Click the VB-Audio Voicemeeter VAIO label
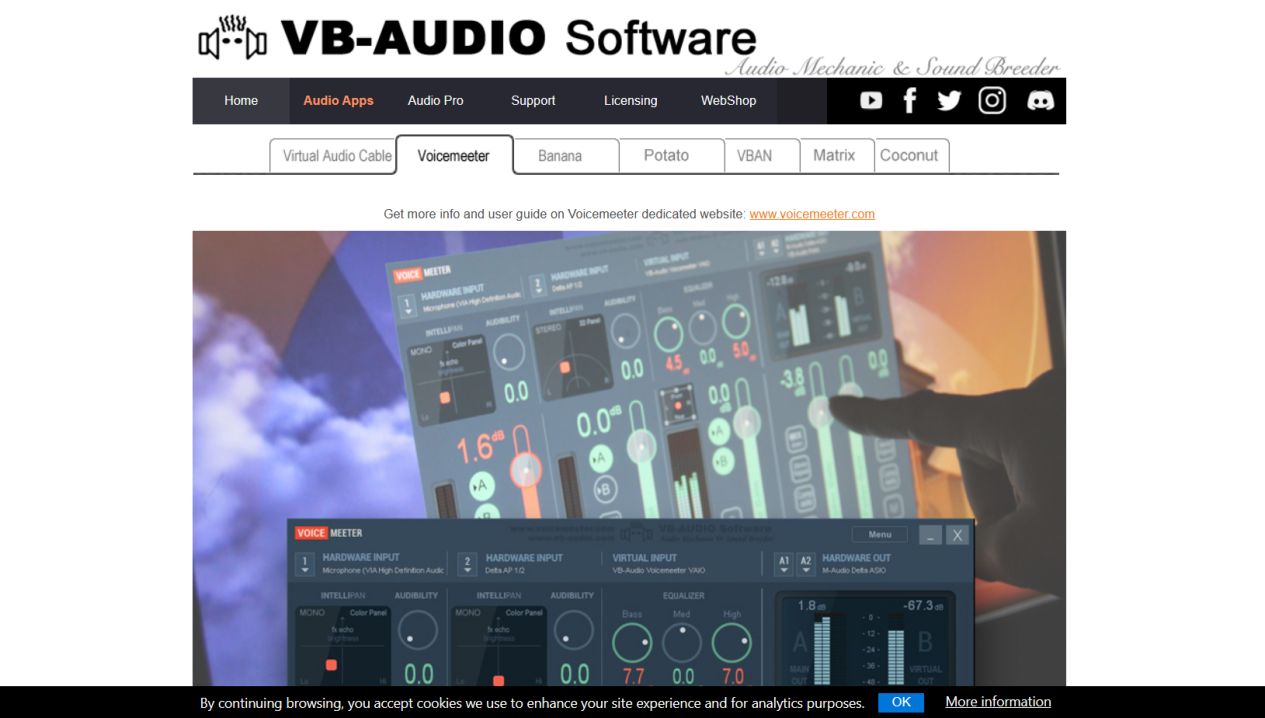 659,570
